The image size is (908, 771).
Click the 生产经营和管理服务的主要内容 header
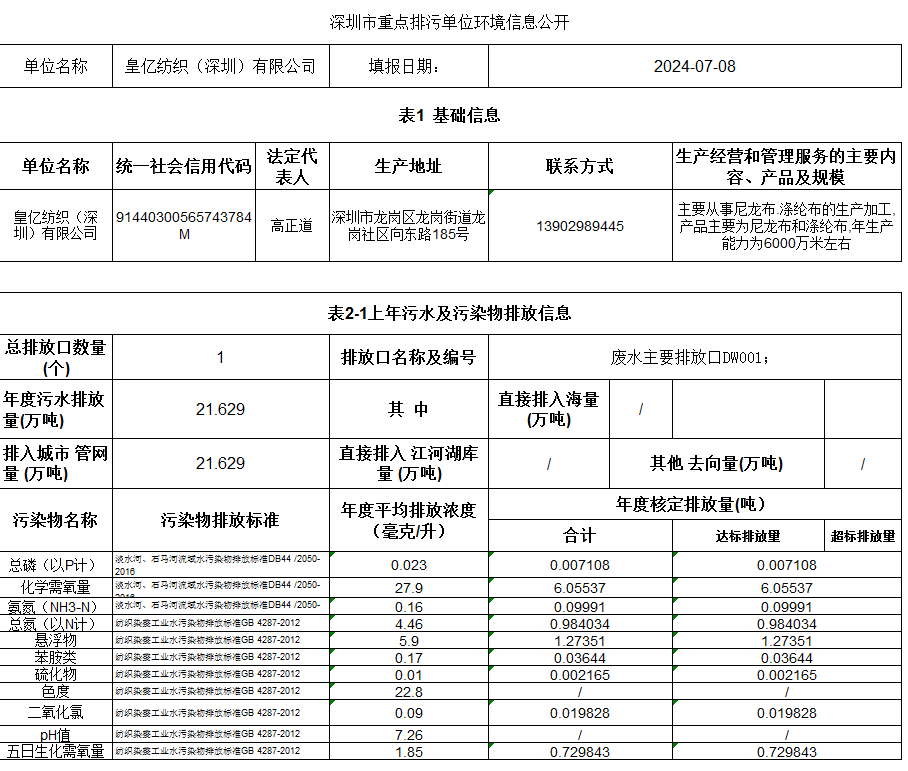pos(787,166)
